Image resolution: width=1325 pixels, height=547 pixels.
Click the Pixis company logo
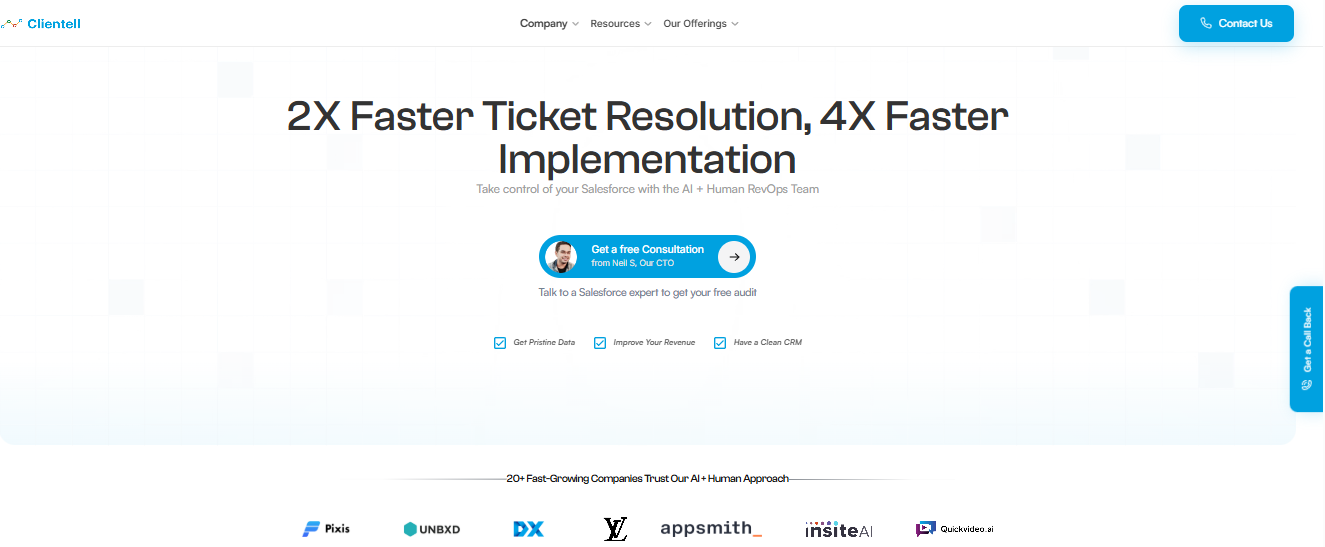click(326, 529)
